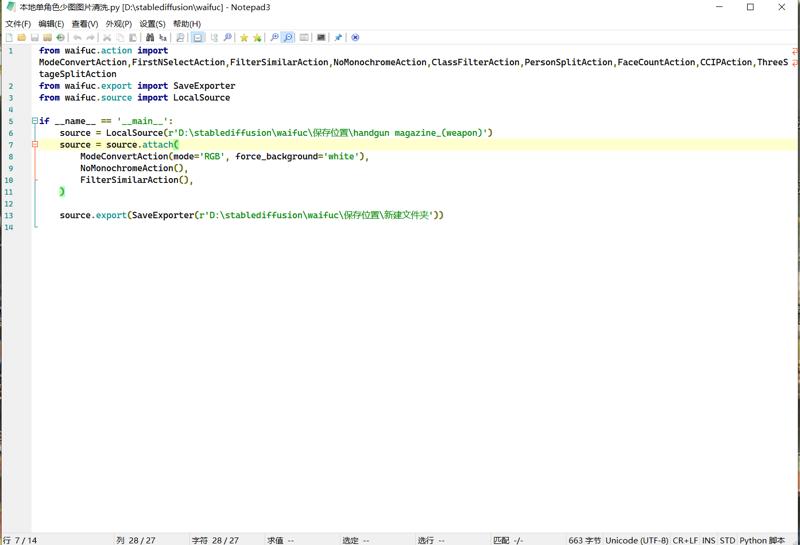
Task: Open the 外观(P) menu
Action: click(x=119, y=24)
